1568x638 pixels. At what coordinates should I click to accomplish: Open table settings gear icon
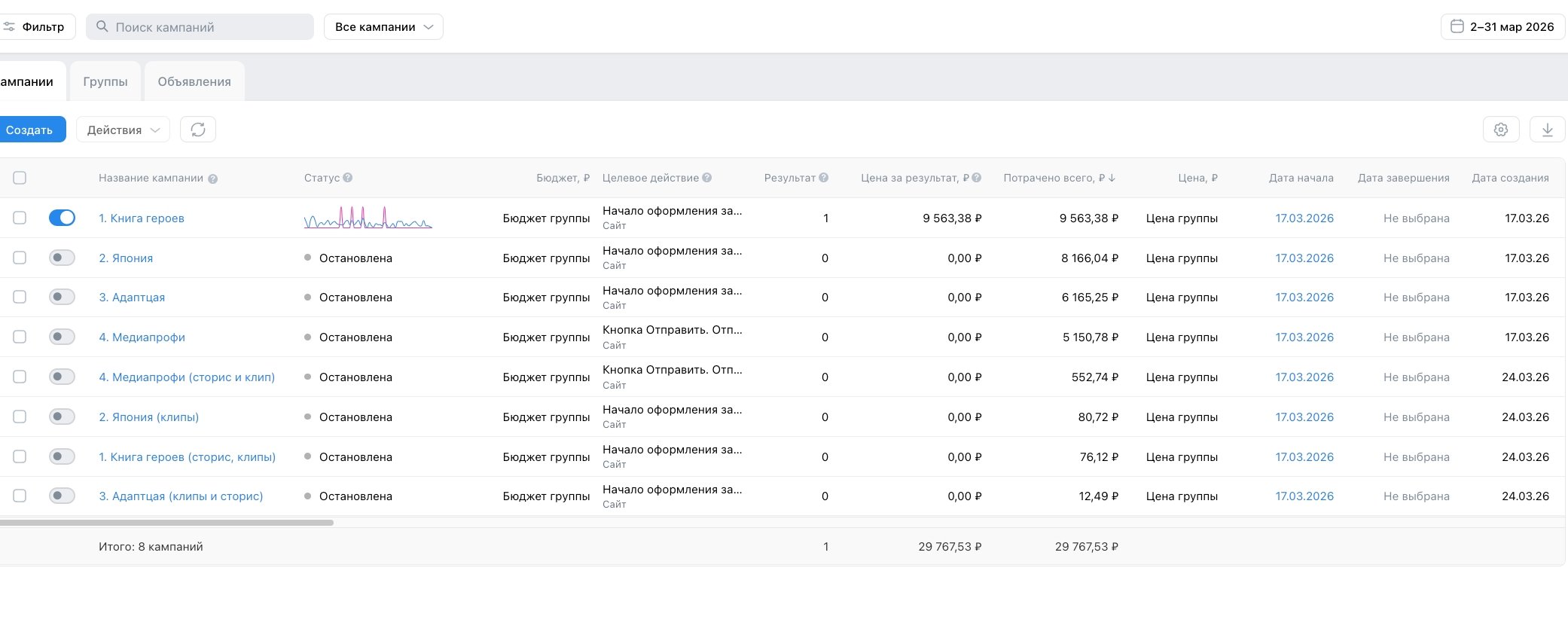pos(1500,130)
